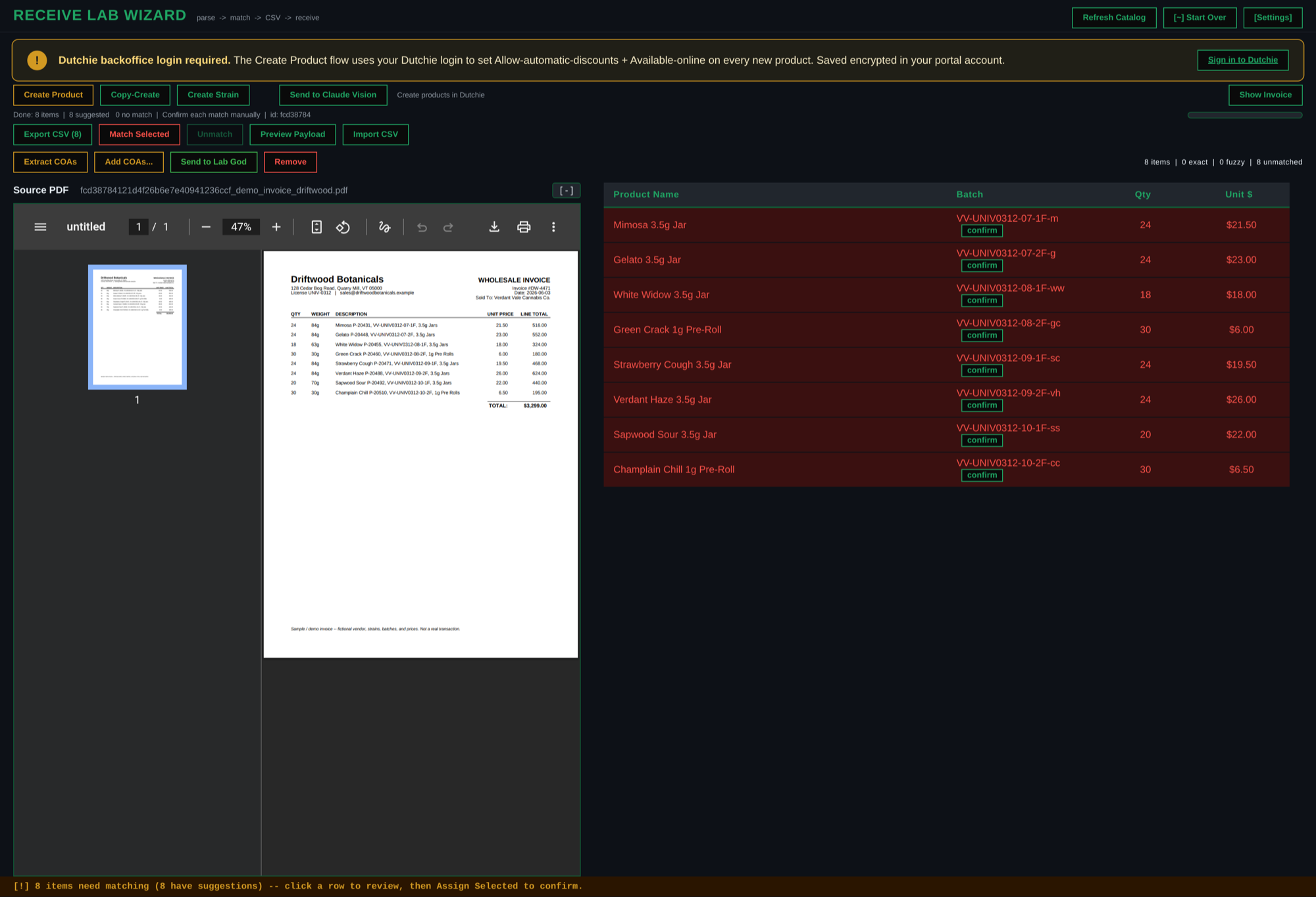The height and width of the screenshot is (897, 1316).
Task: Click the PDF undo arrow
Action: pos(422,227)
